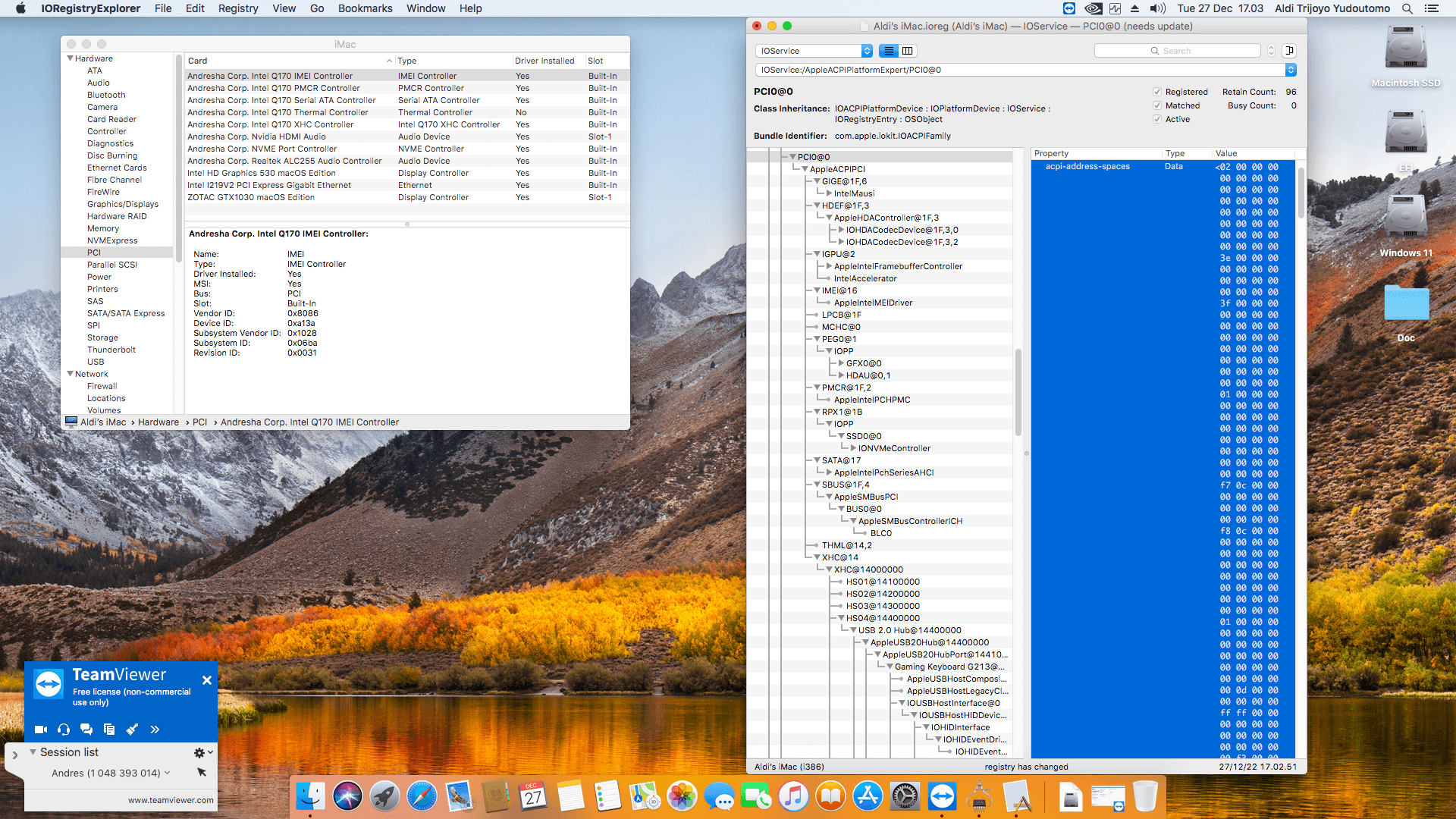The width and height of the screenshot is (1456, 819).
Task: Close the TeamViewer session panel
Action: click(x=207, y=680)
